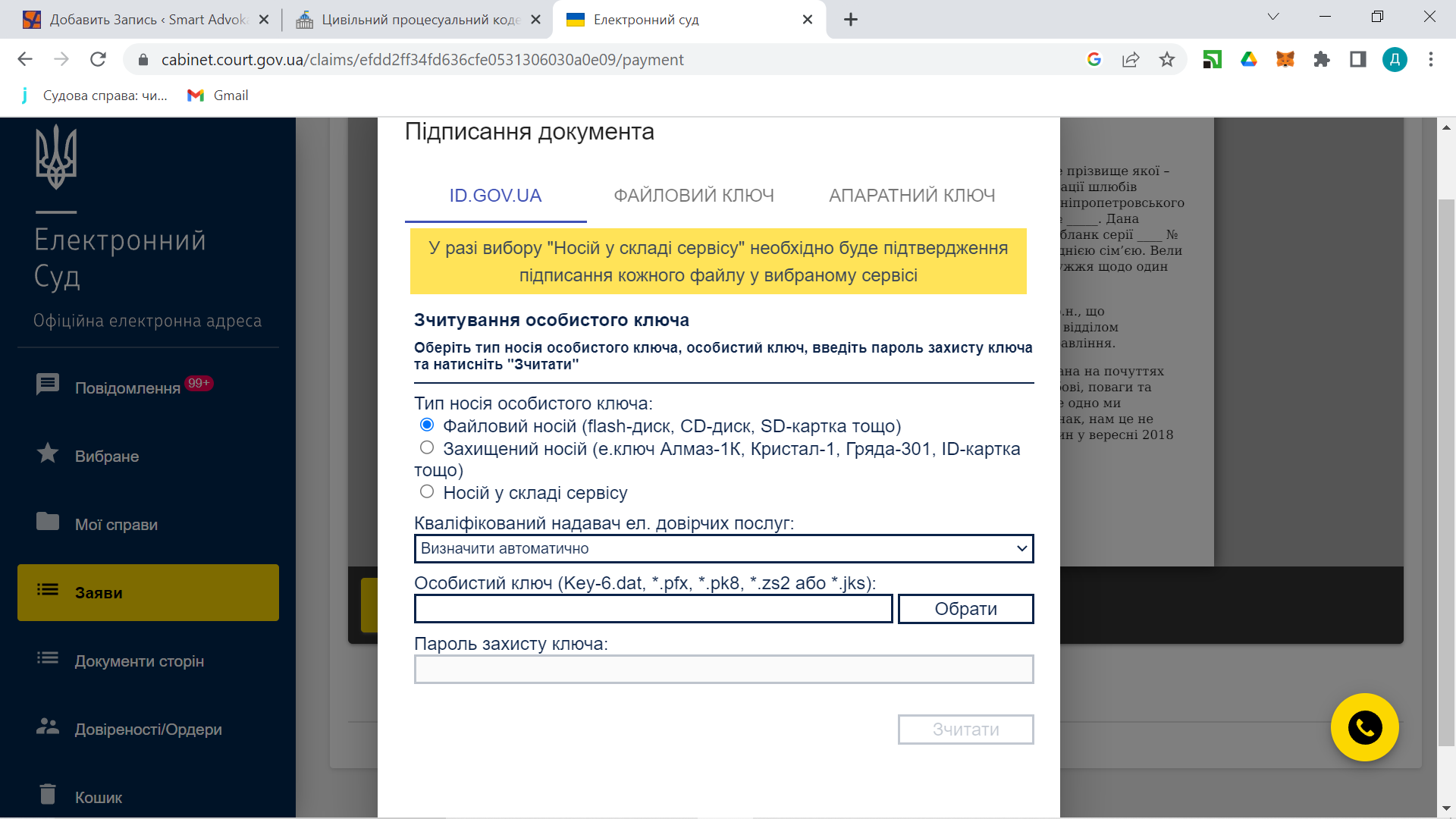Screen dimensions: 1456x819
Task: Open Chrome three-dot menu
Action: tap(1430, 59)
